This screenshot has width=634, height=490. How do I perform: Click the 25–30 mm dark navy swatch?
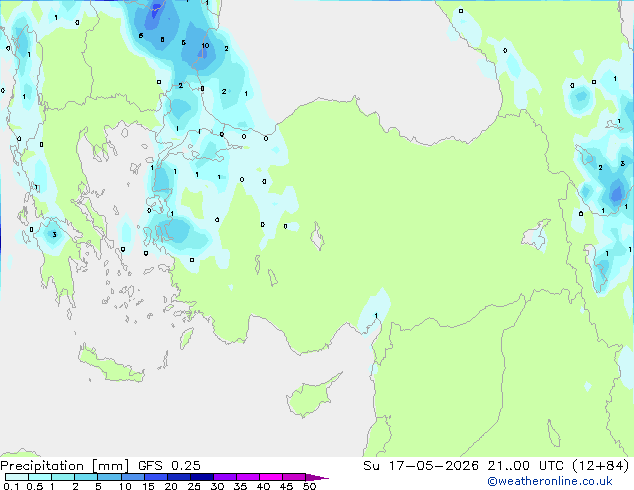click(201, 477)
